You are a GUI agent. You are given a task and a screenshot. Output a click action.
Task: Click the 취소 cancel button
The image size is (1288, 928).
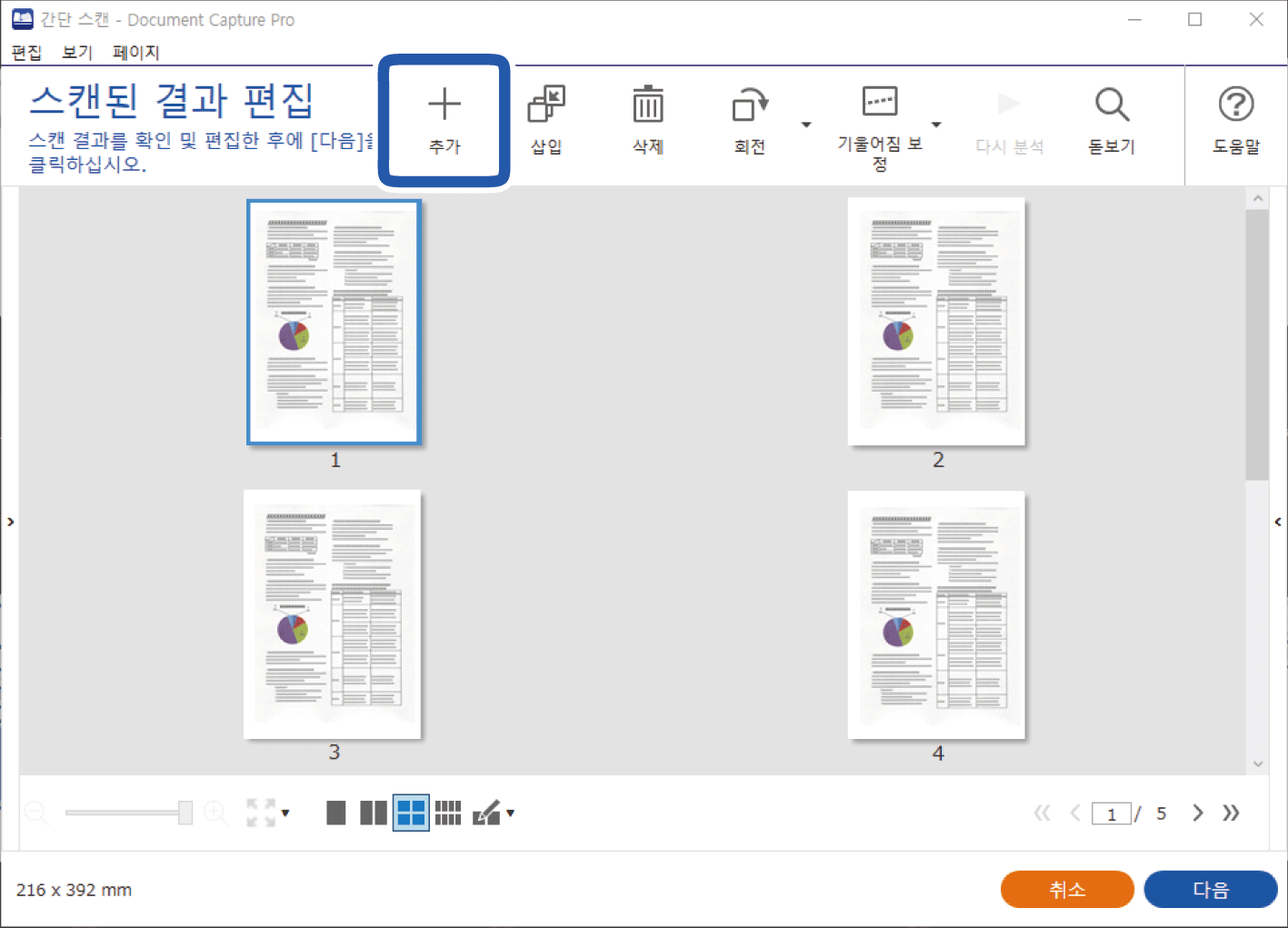pos(1066,889)
